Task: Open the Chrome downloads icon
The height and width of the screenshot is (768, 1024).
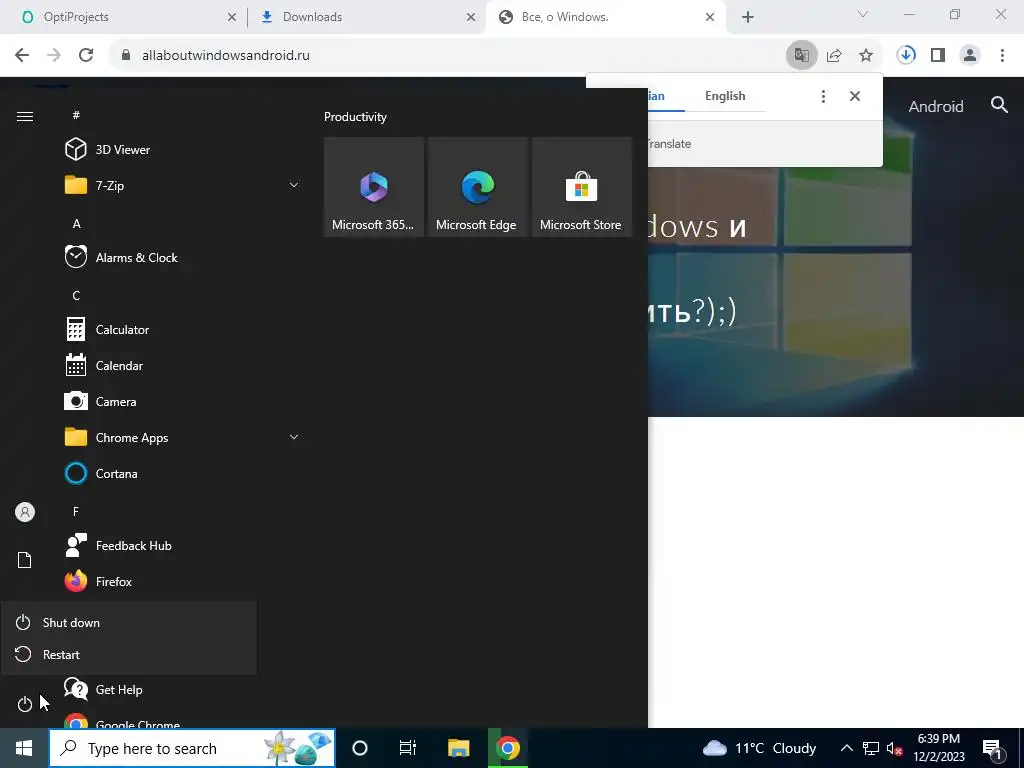Action: [x=906, y=56]
